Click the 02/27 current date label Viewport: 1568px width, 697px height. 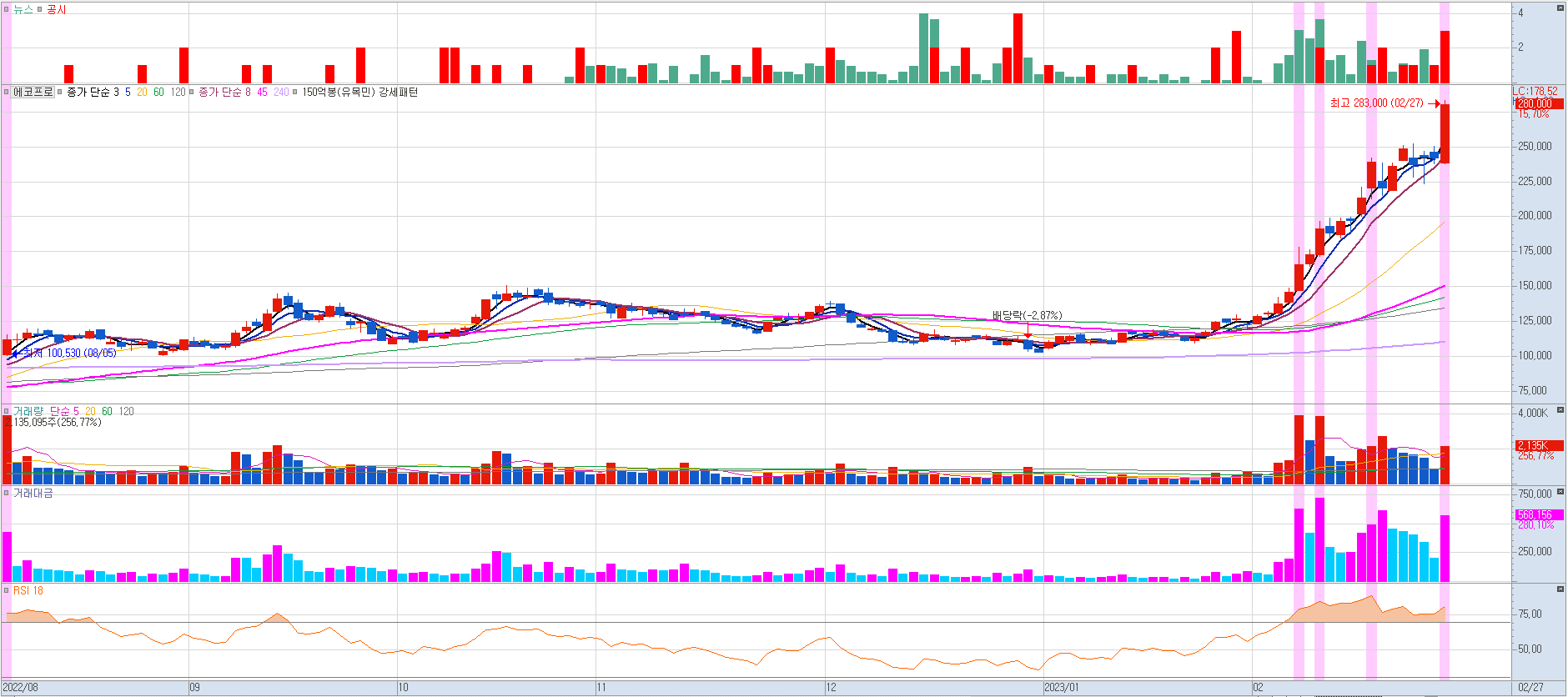tap(1530, 688)
